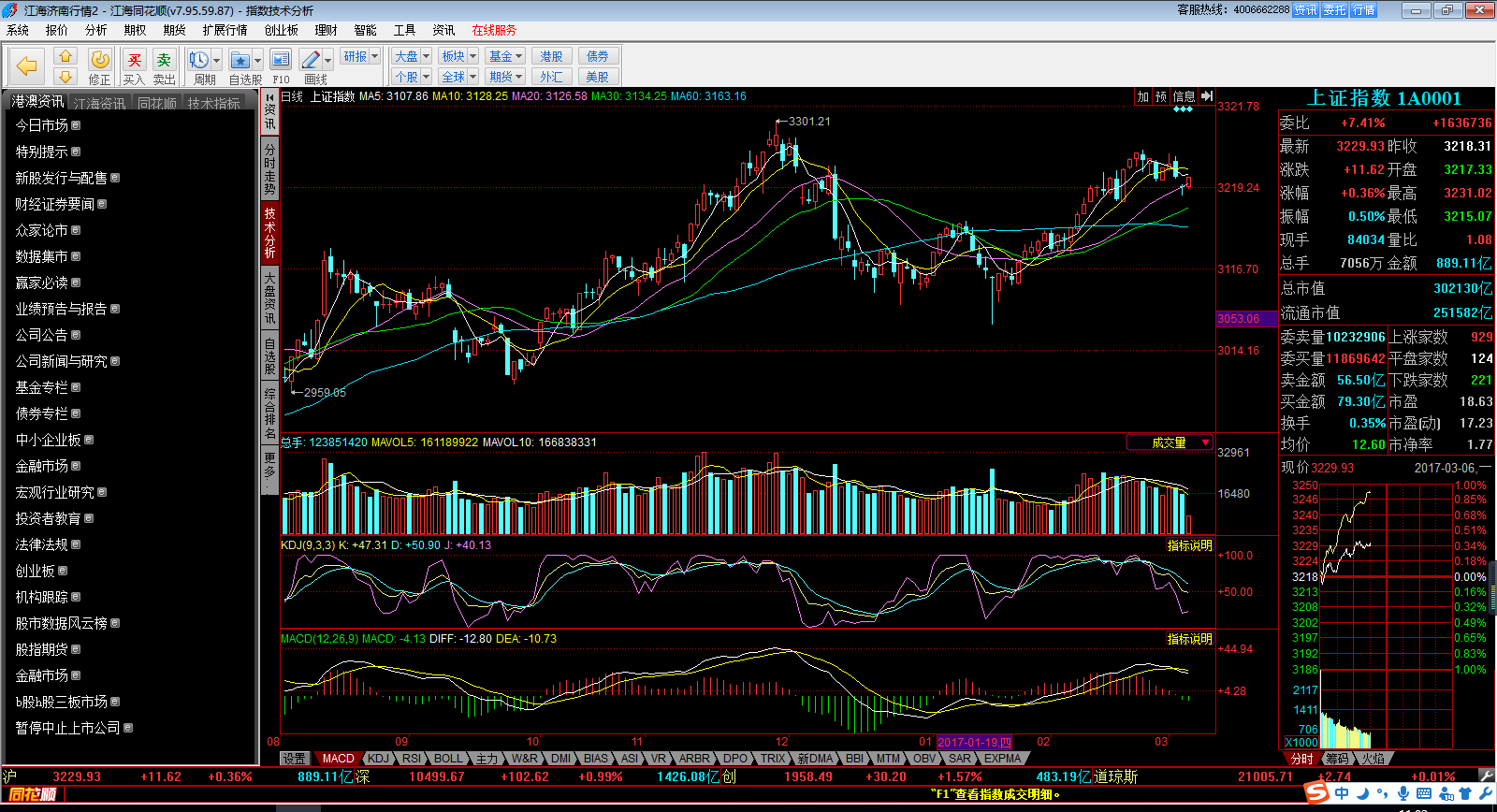Click the 修正 refresh icon
Viewport: 1497px width, 812px height.
[99, 61]
